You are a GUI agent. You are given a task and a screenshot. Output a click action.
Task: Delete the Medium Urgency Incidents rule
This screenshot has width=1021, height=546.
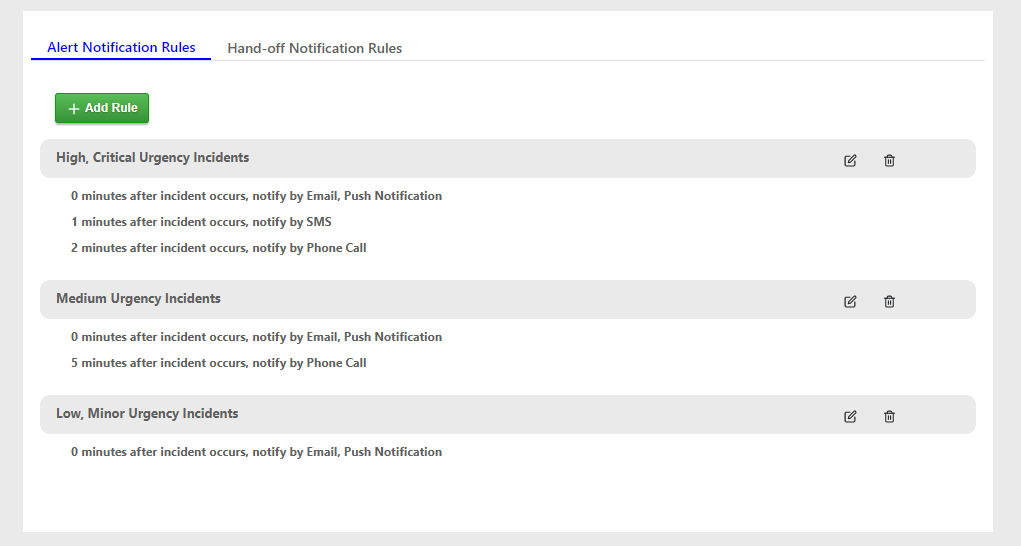tap(889, 301)
